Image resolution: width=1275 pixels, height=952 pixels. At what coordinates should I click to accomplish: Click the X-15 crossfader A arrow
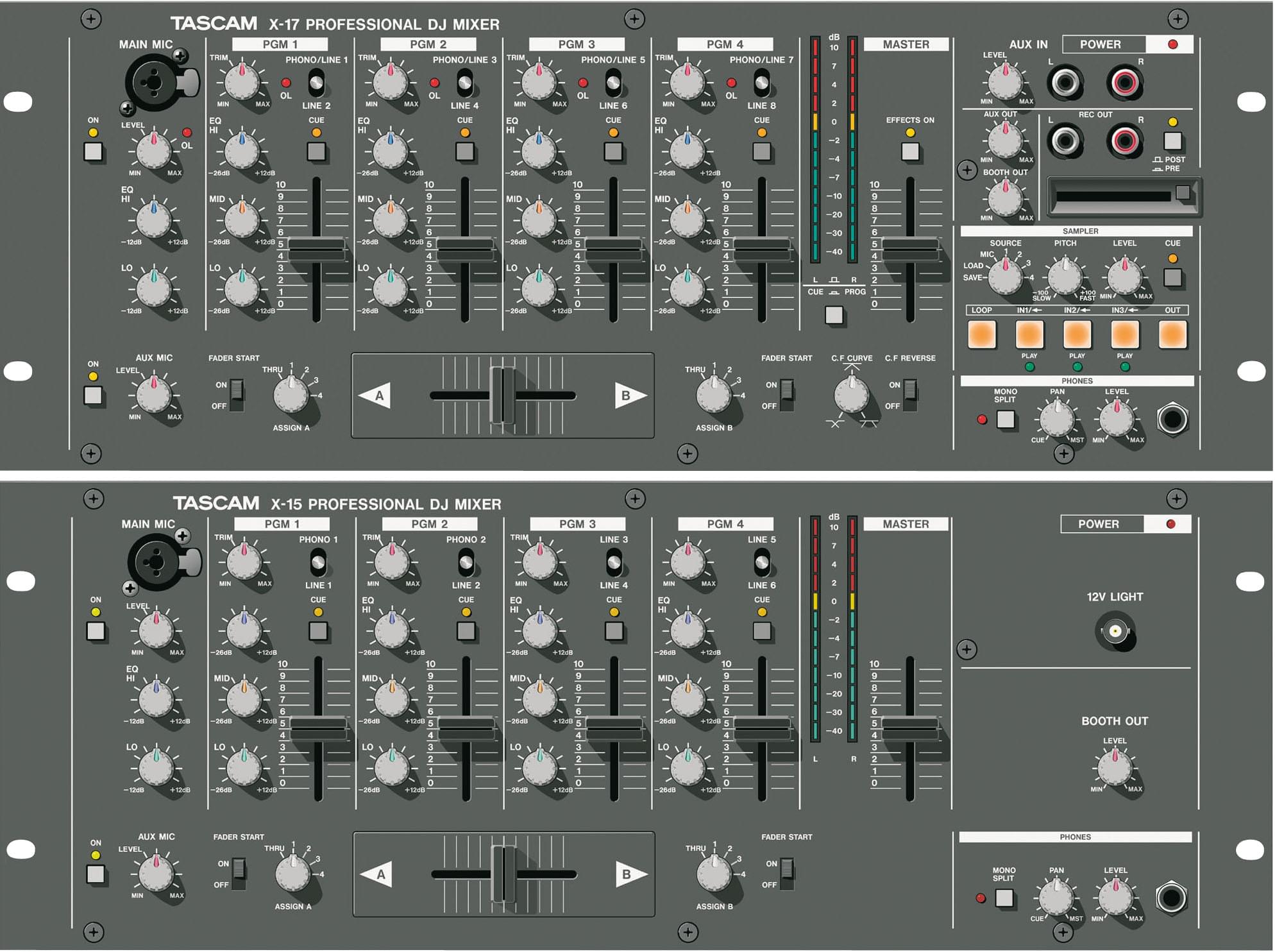(x=376, y=874)
